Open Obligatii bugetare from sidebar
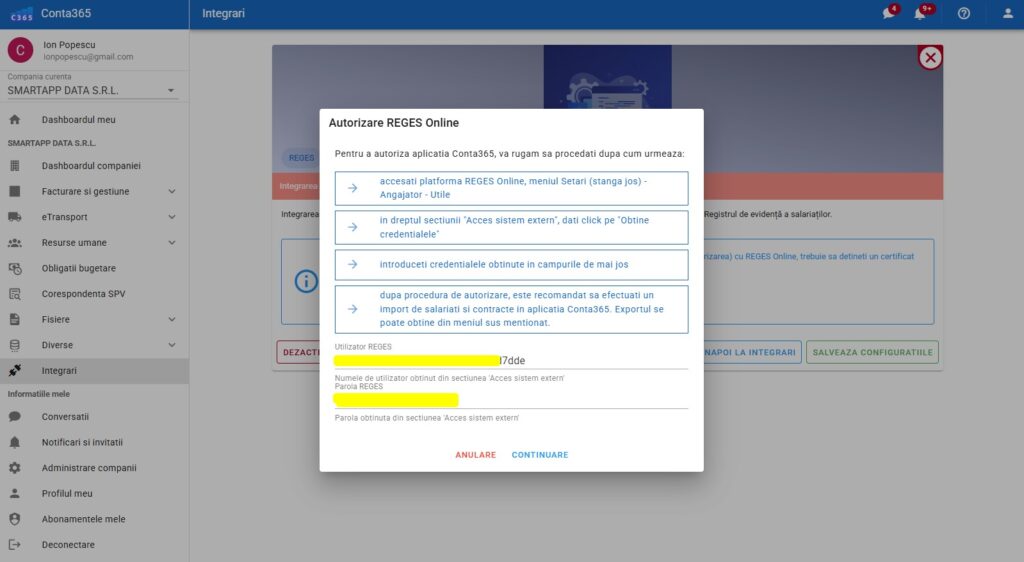Viewport: 1024px width, 562px height. (x=78, y=268)
